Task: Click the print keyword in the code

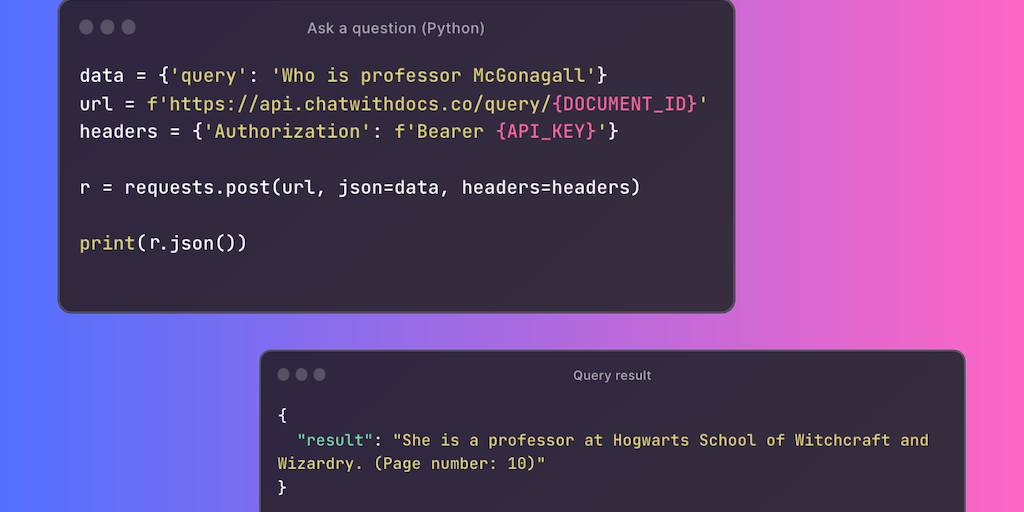Action: coord(107,243)
